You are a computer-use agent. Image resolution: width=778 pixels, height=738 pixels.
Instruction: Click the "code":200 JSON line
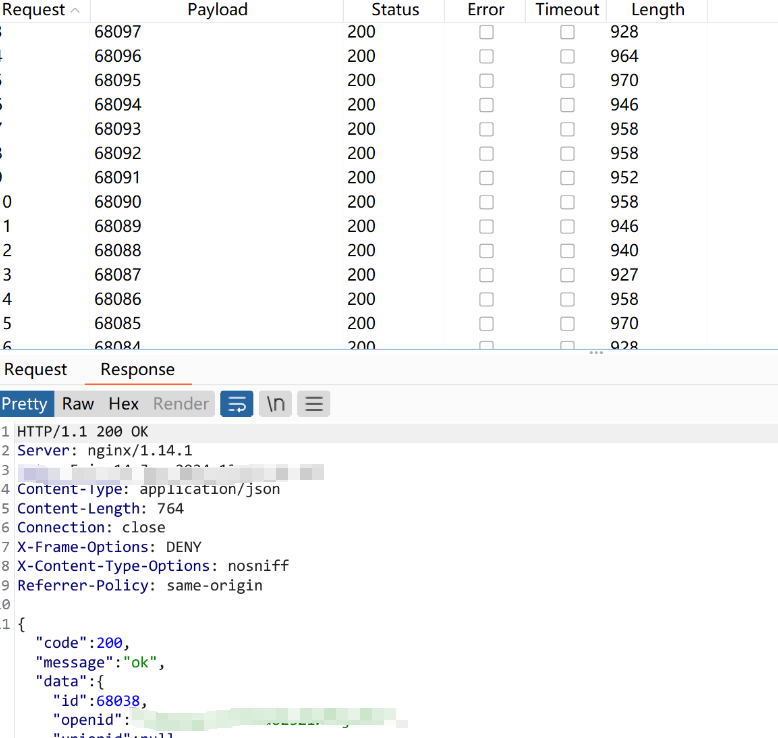[x=82, y=643]
